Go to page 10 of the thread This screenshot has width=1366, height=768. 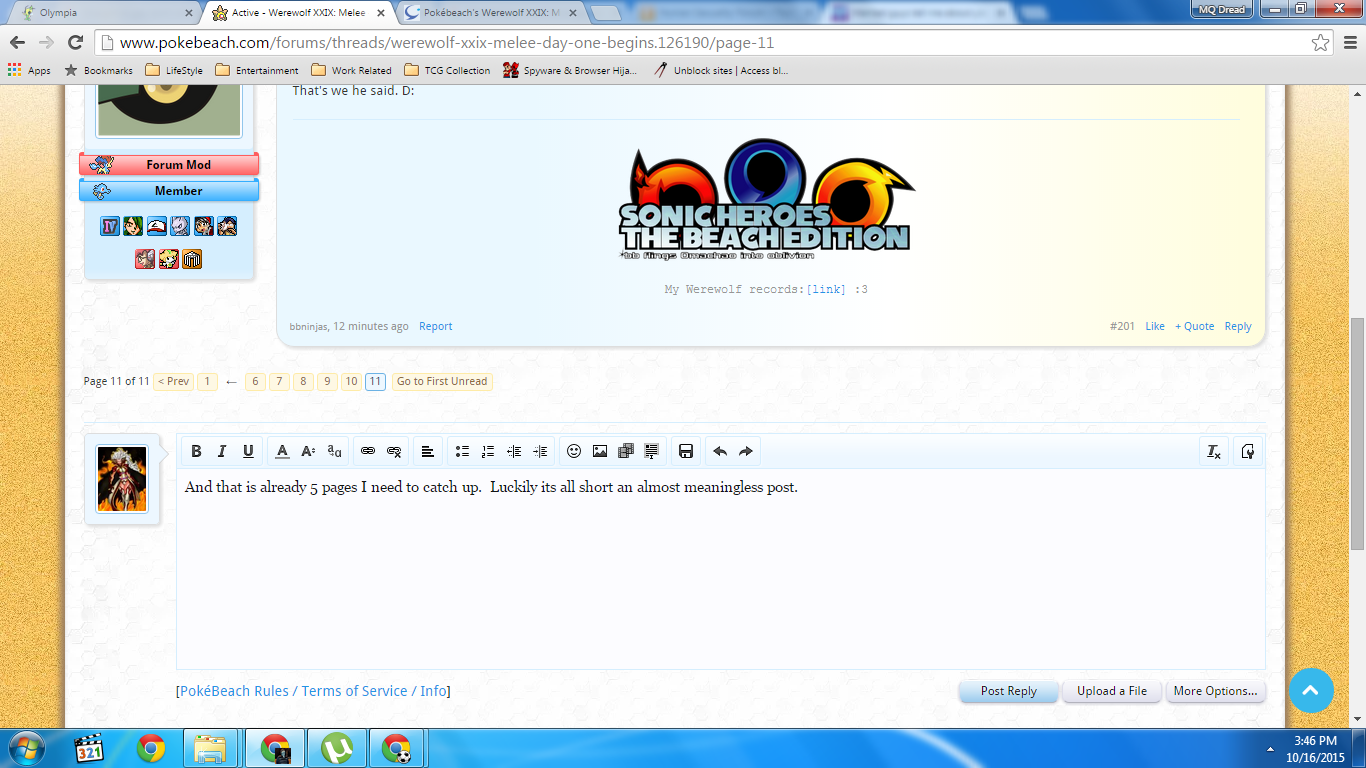(351, 381)
